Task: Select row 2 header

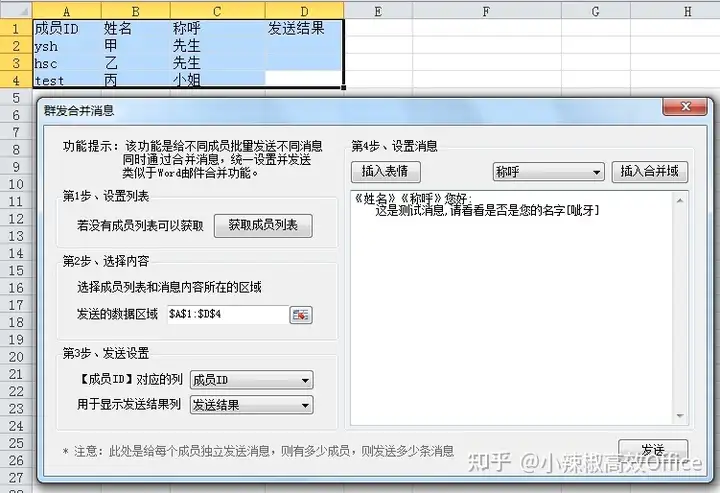Action: coord(16,46)
